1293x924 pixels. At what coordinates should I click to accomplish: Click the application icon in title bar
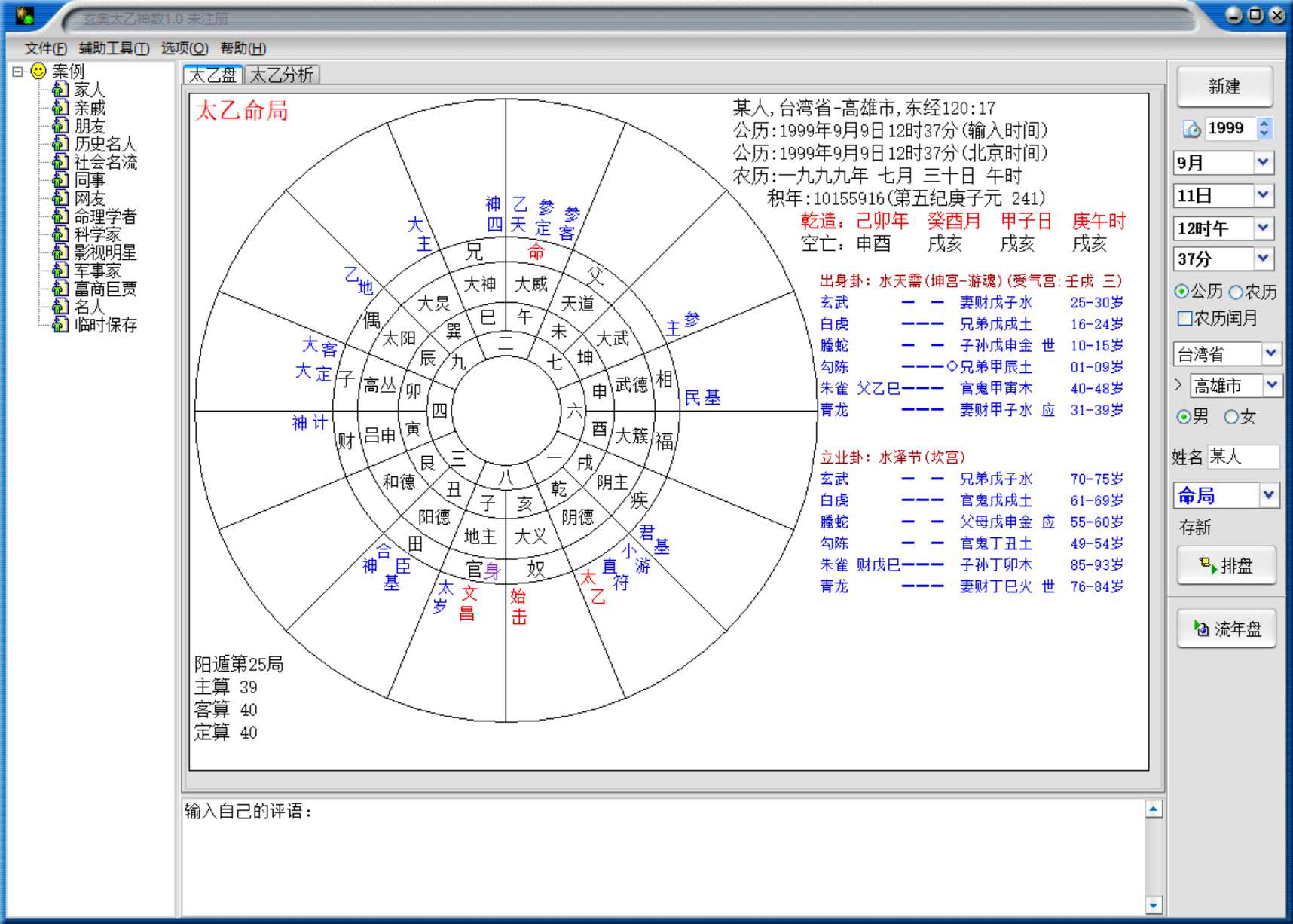click(25, 16)
